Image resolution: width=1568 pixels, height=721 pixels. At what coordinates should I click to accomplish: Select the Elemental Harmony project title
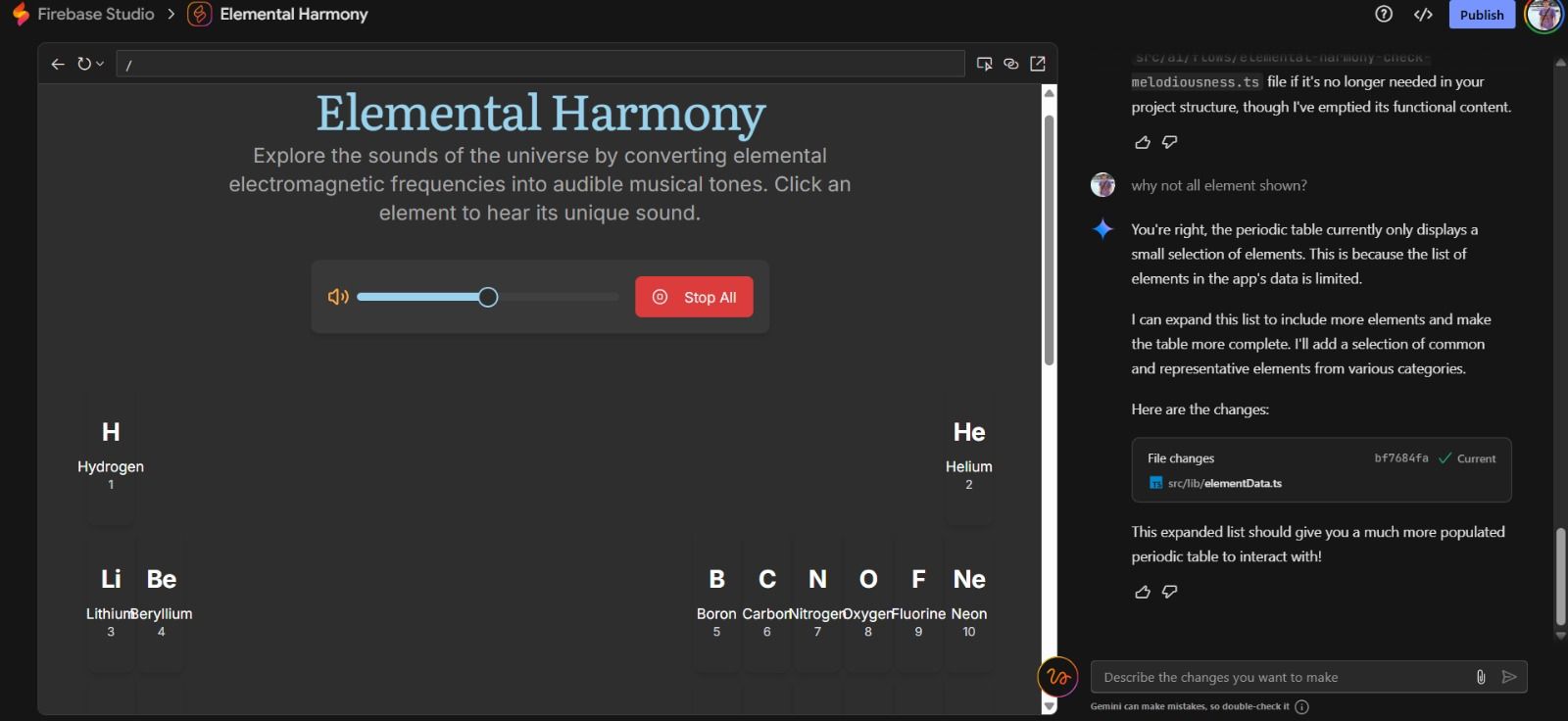click(294, 14)
